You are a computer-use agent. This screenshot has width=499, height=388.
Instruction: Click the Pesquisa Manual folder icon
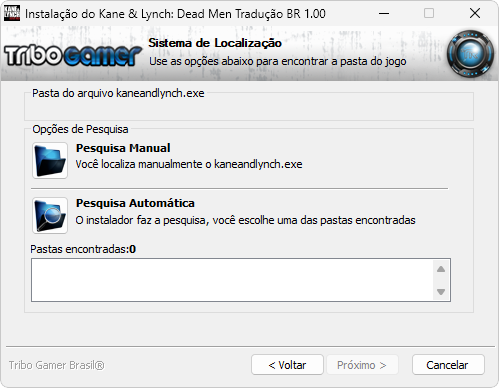click(x=50, y=160)
